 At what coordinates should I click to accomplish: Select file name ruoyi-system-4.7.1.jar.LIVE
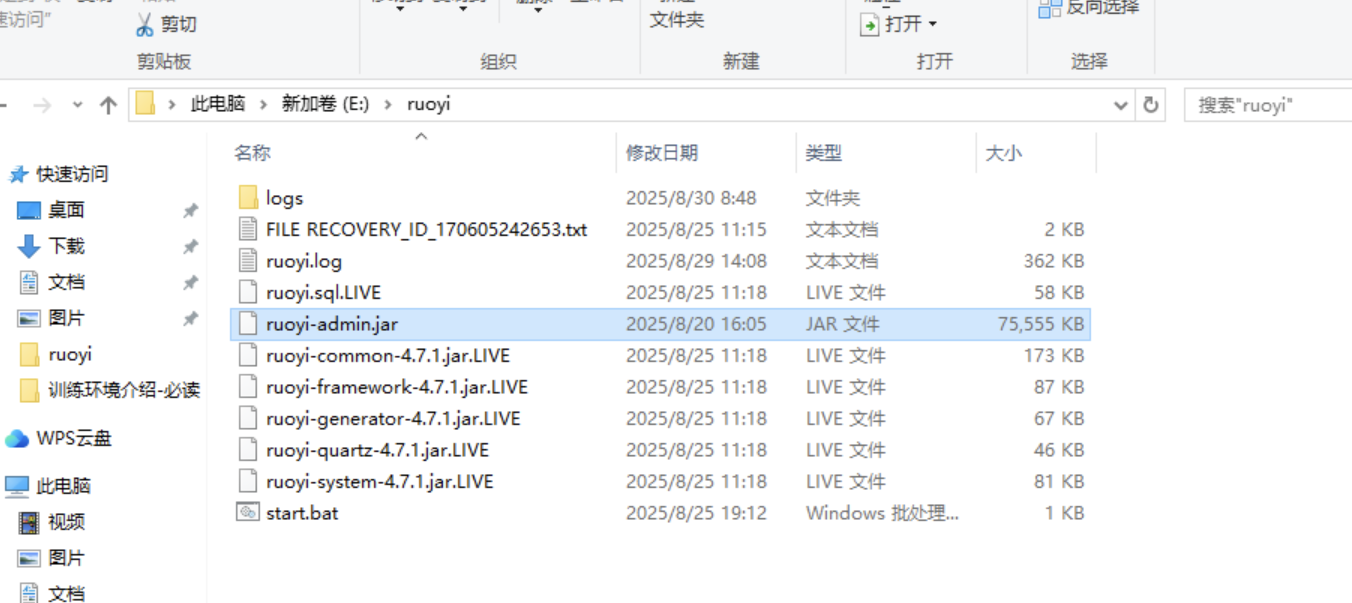(380, 481)
